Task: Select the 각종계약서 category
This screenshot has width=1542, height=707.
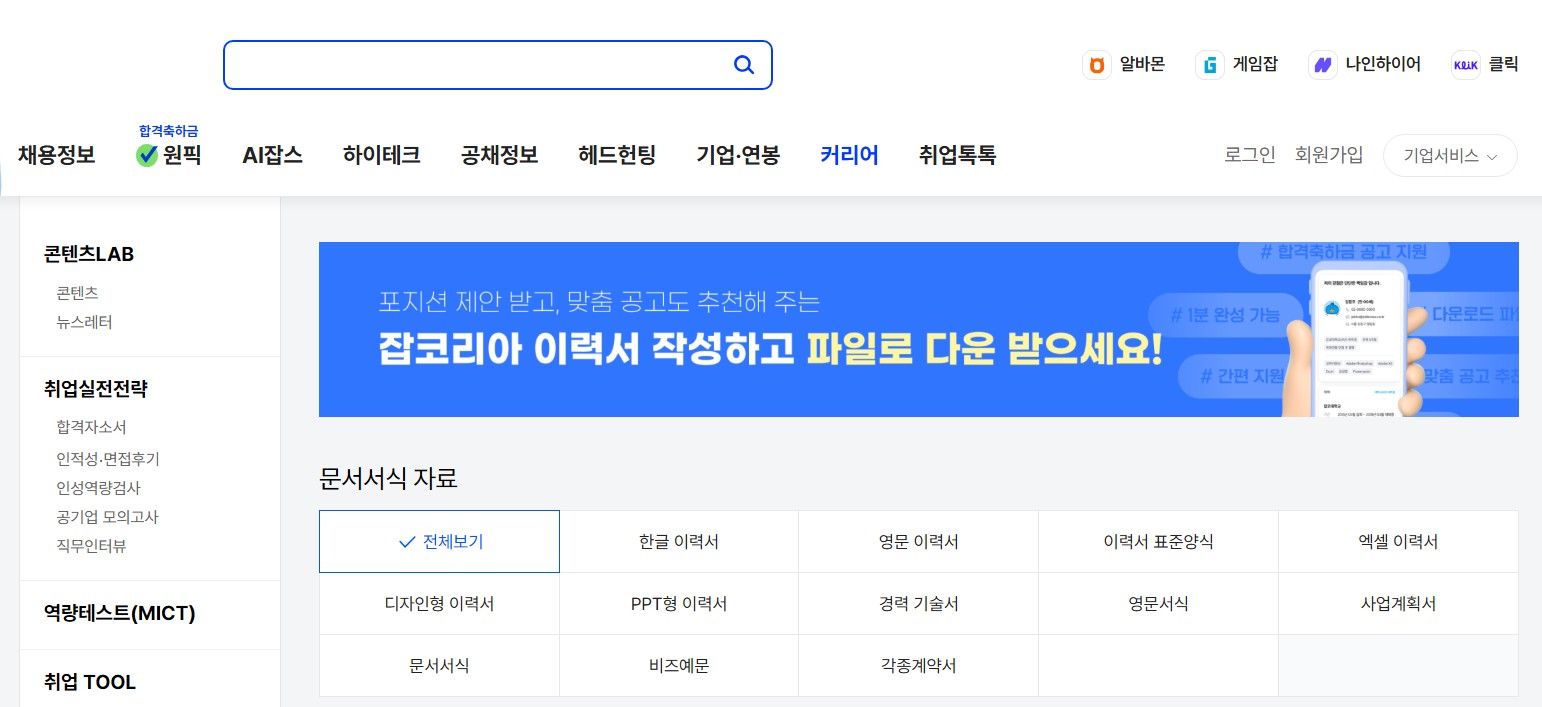Action: [918, 666]
